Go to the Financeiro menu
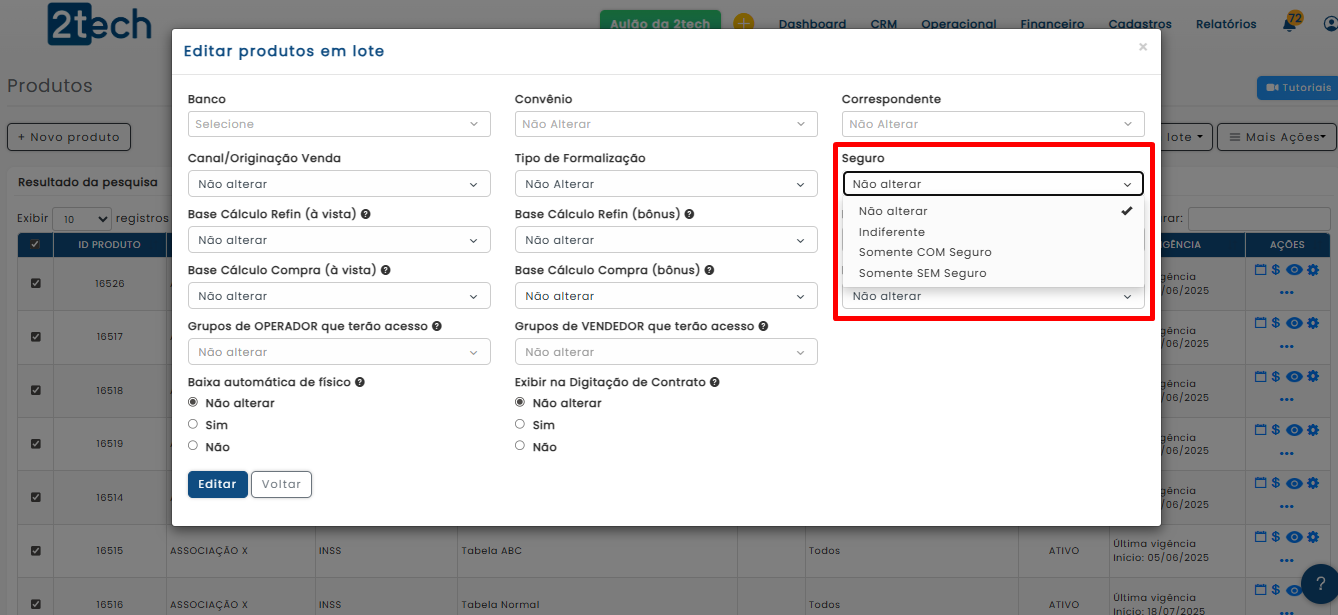The width and height of the screenshot is (1338, 615). 1052,24
